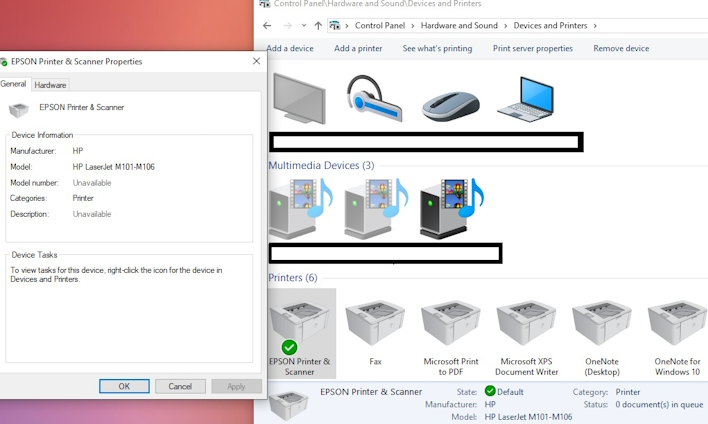Click the Manufacturer label in the dialog

point(33,151)
